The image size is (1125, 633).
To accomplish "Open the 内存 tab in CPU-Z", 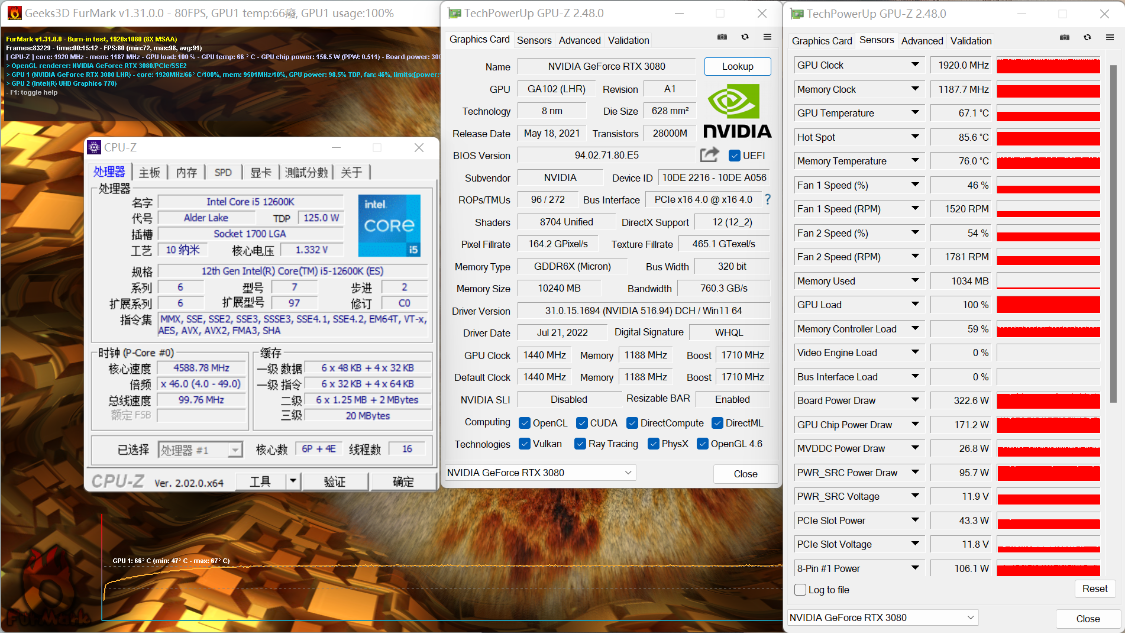I will 186,172.
